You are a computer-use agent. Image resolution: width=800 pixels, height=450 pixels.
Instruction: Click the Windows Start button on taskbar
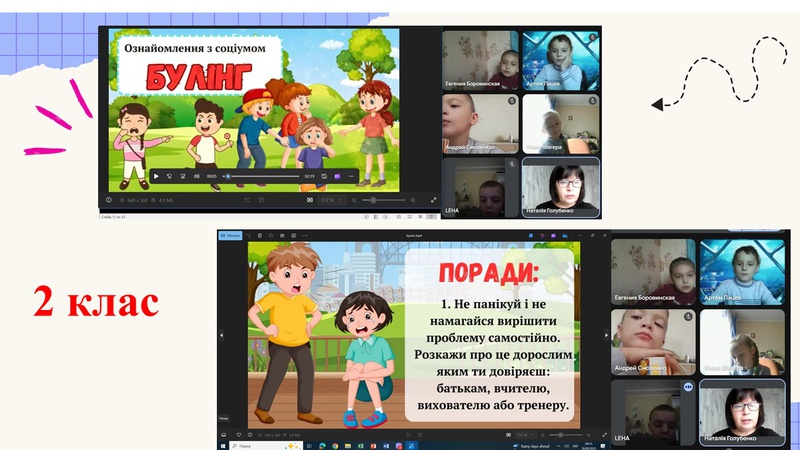[223, 445]
